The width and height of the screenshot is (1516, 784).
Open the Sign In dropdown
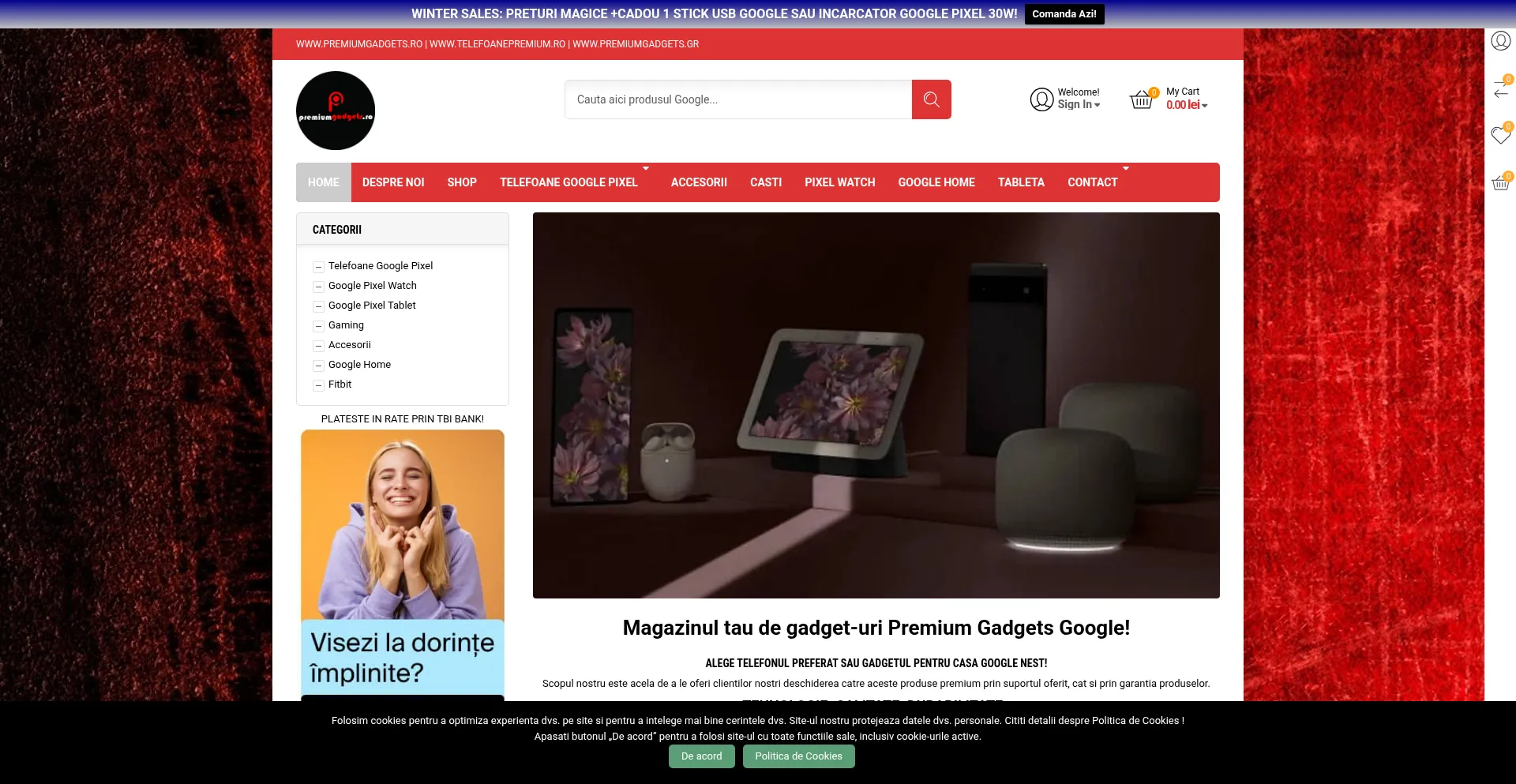[x=1079, y=103]
